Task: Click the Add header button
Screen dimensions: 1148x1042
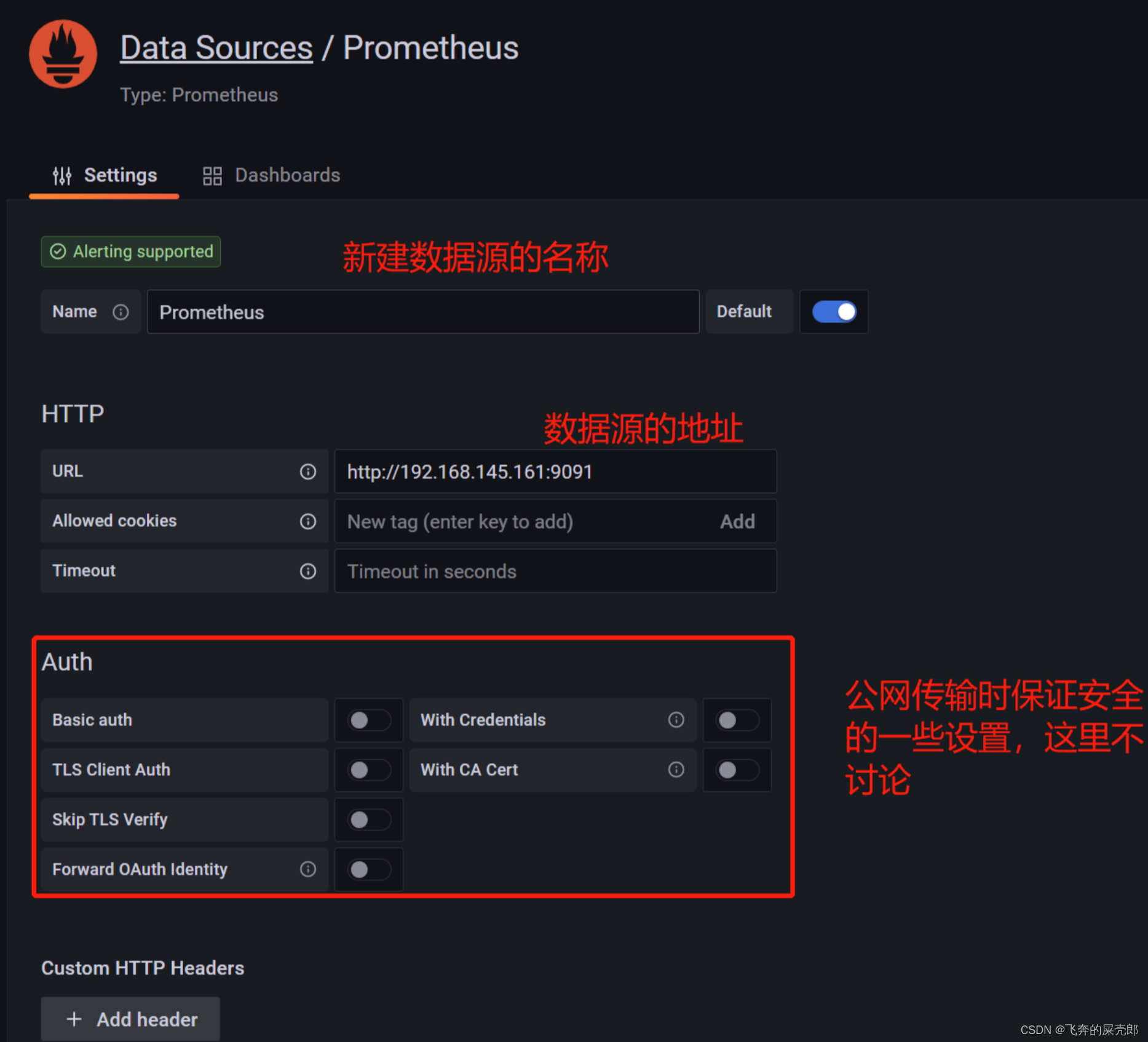Action: tap(130, 1019)
